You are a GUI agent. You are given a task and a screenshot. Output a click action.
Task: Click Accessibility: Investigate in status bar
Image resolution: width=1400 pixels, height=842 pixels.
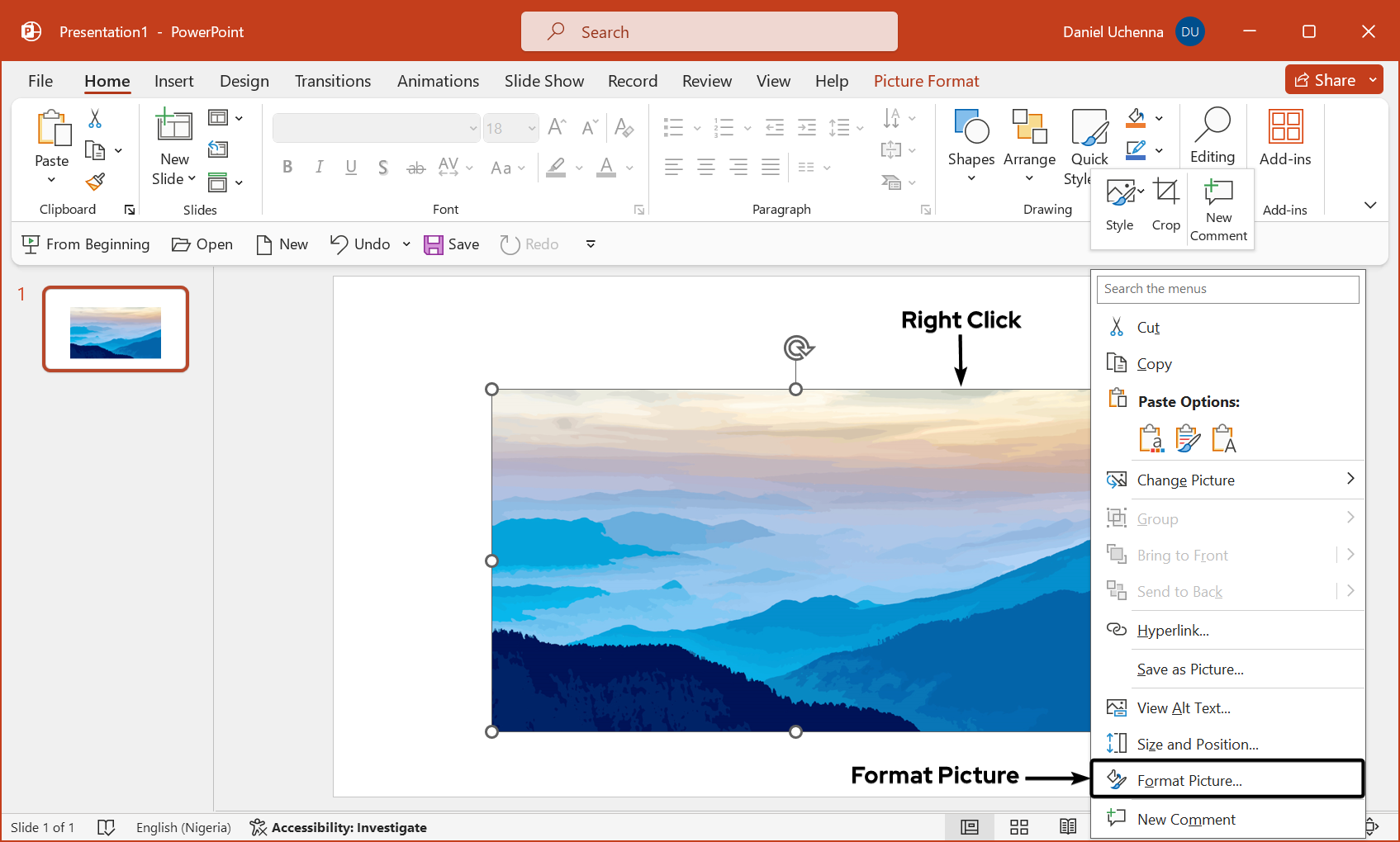click(339, 827)
